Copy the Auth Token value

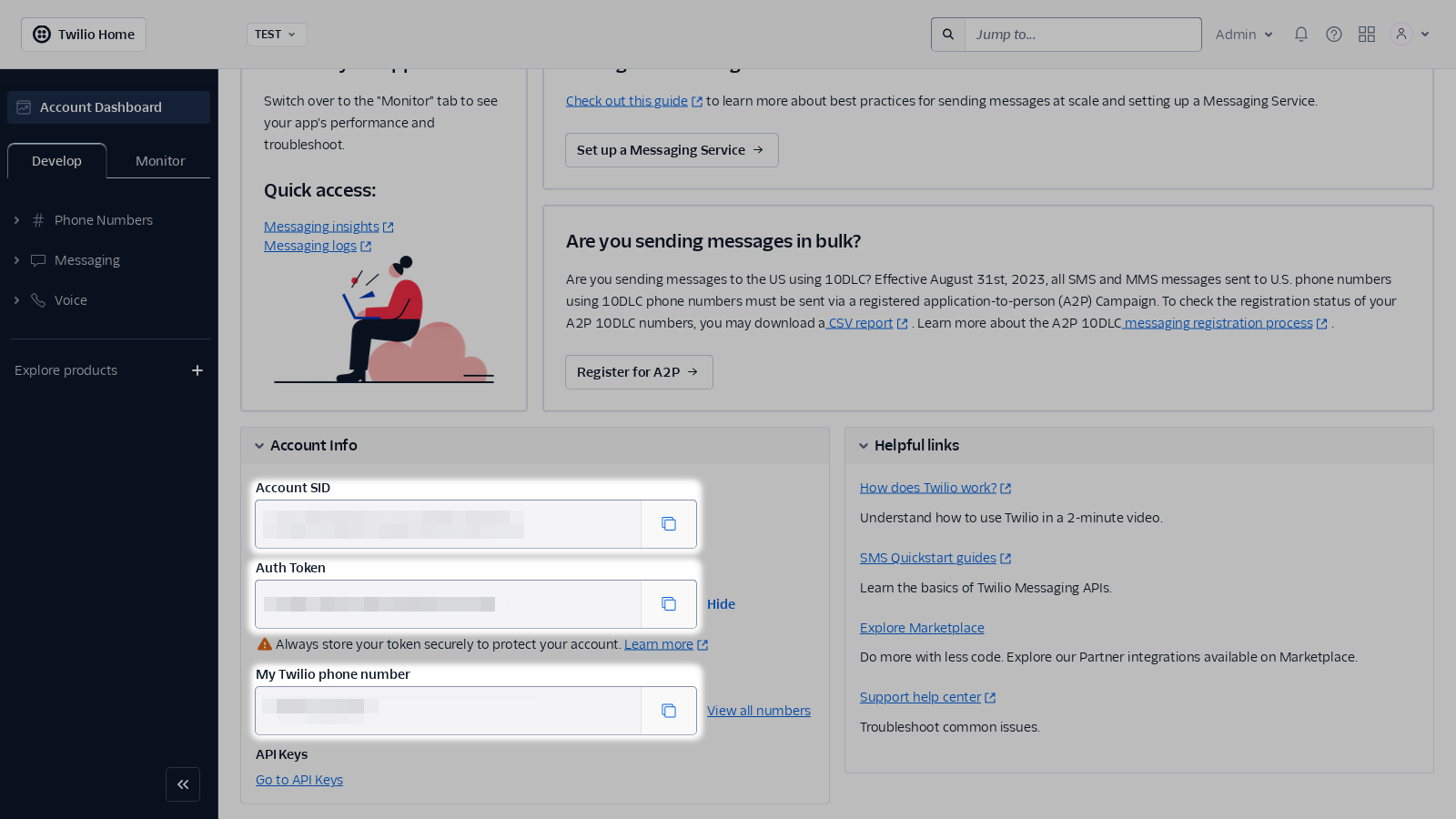tap(669, 604)
